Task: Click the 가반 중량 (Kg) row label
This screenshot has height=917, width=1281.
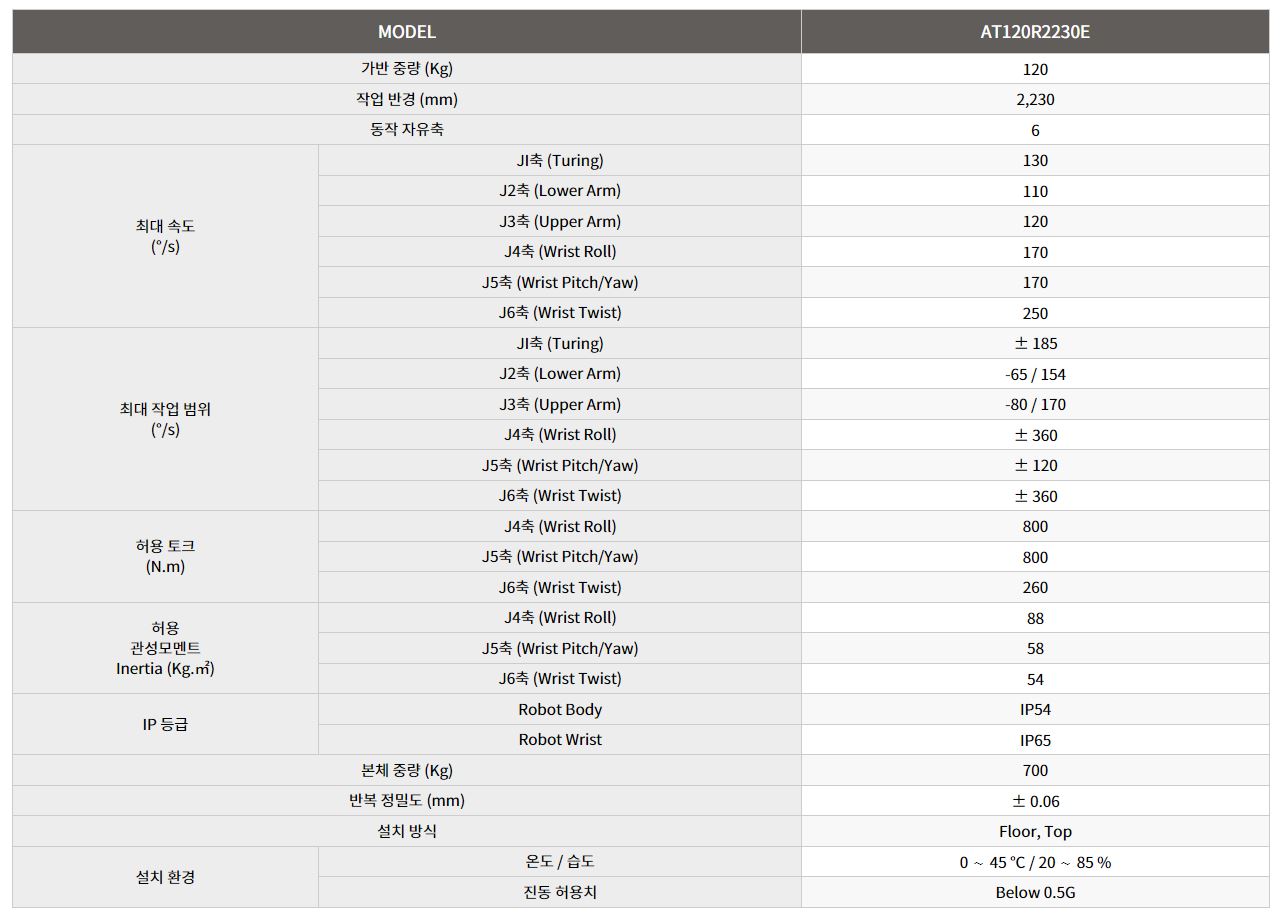Action: (x=406, y=69)
